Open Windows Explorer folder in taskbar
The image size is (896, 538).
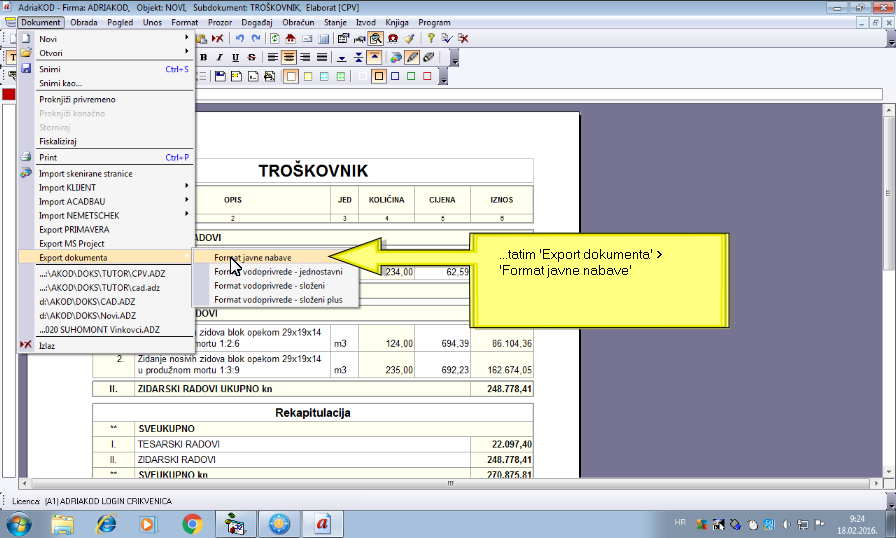click(62, 524)
